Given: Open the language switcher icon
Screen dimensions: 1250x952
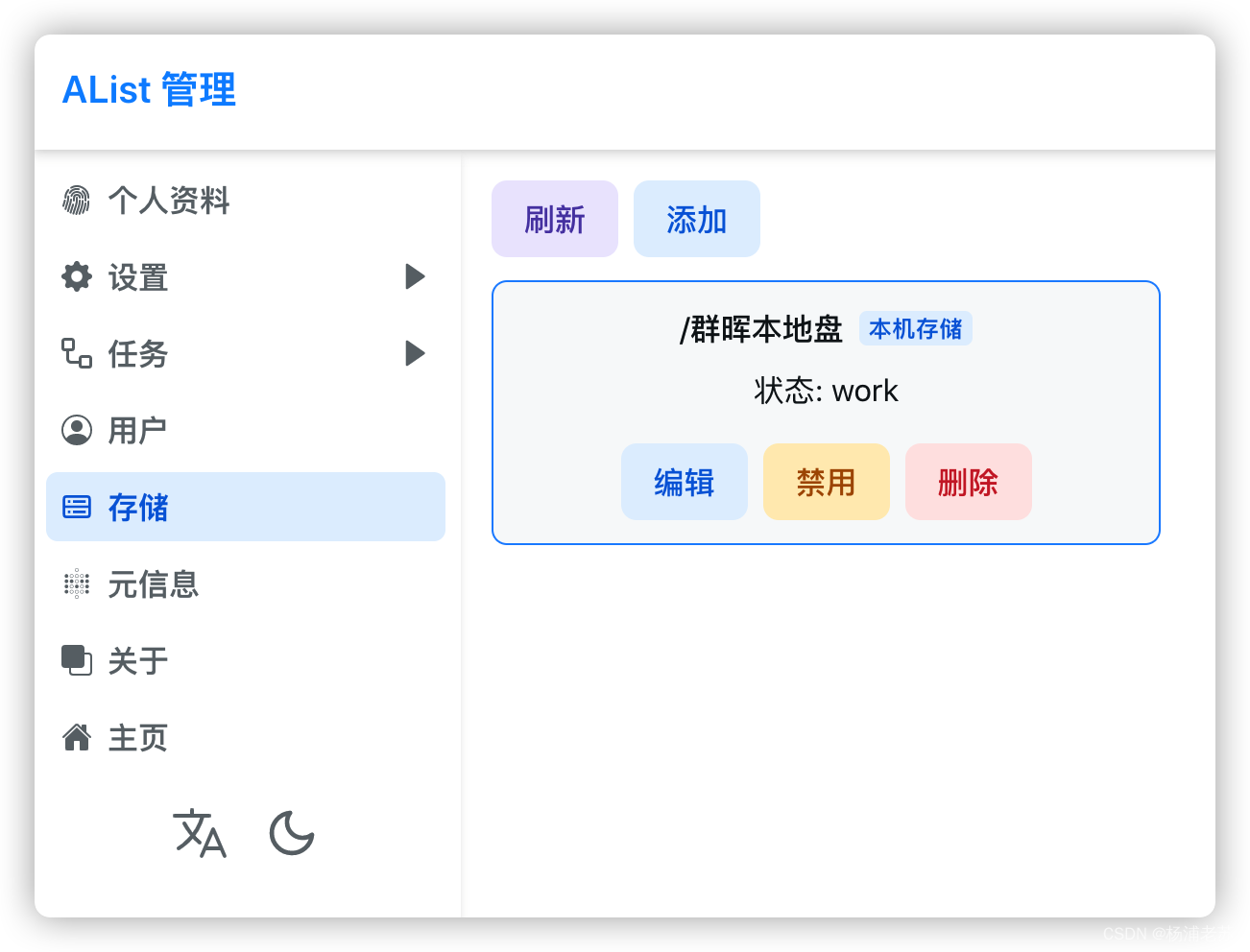Looking at the screenshot, I should [x=200, y=833].
